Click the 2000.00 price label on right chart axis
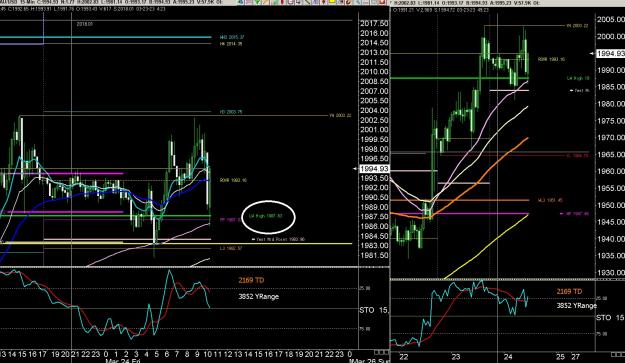The image size is (625, 363). click(x=611, y=37)
